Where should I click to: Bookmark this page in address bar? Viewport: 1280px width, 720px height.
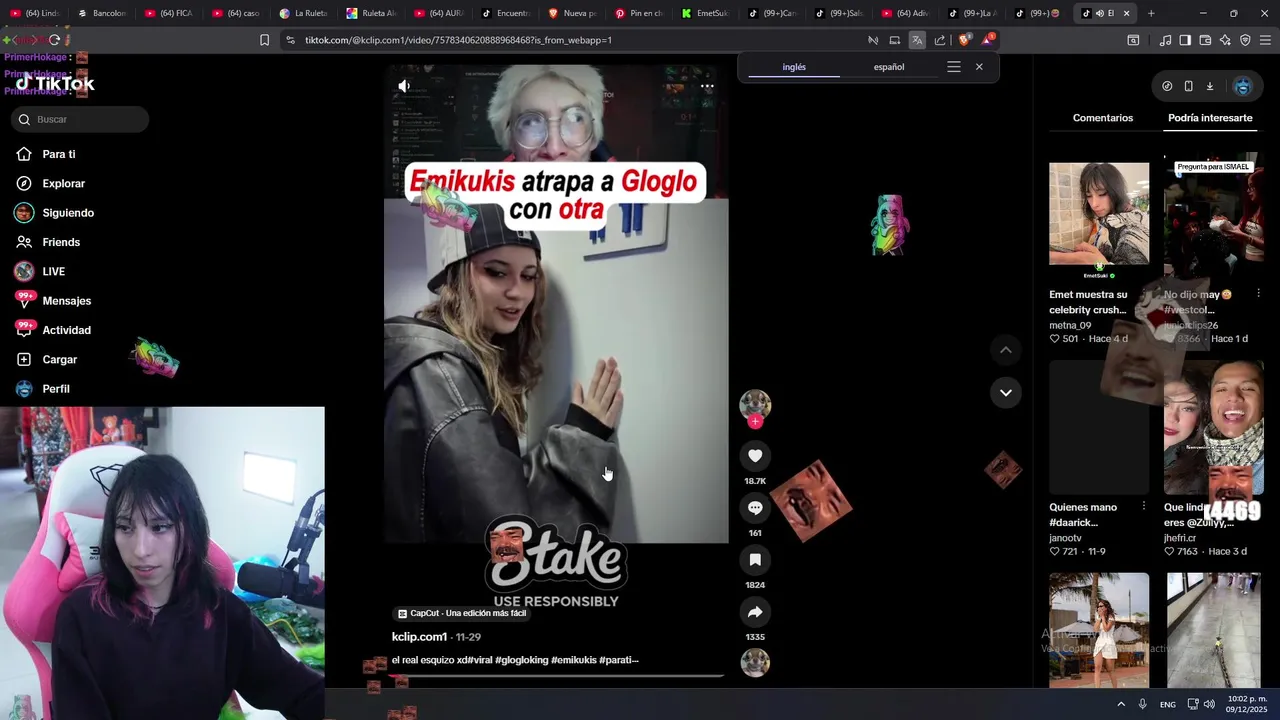point(264,40)
